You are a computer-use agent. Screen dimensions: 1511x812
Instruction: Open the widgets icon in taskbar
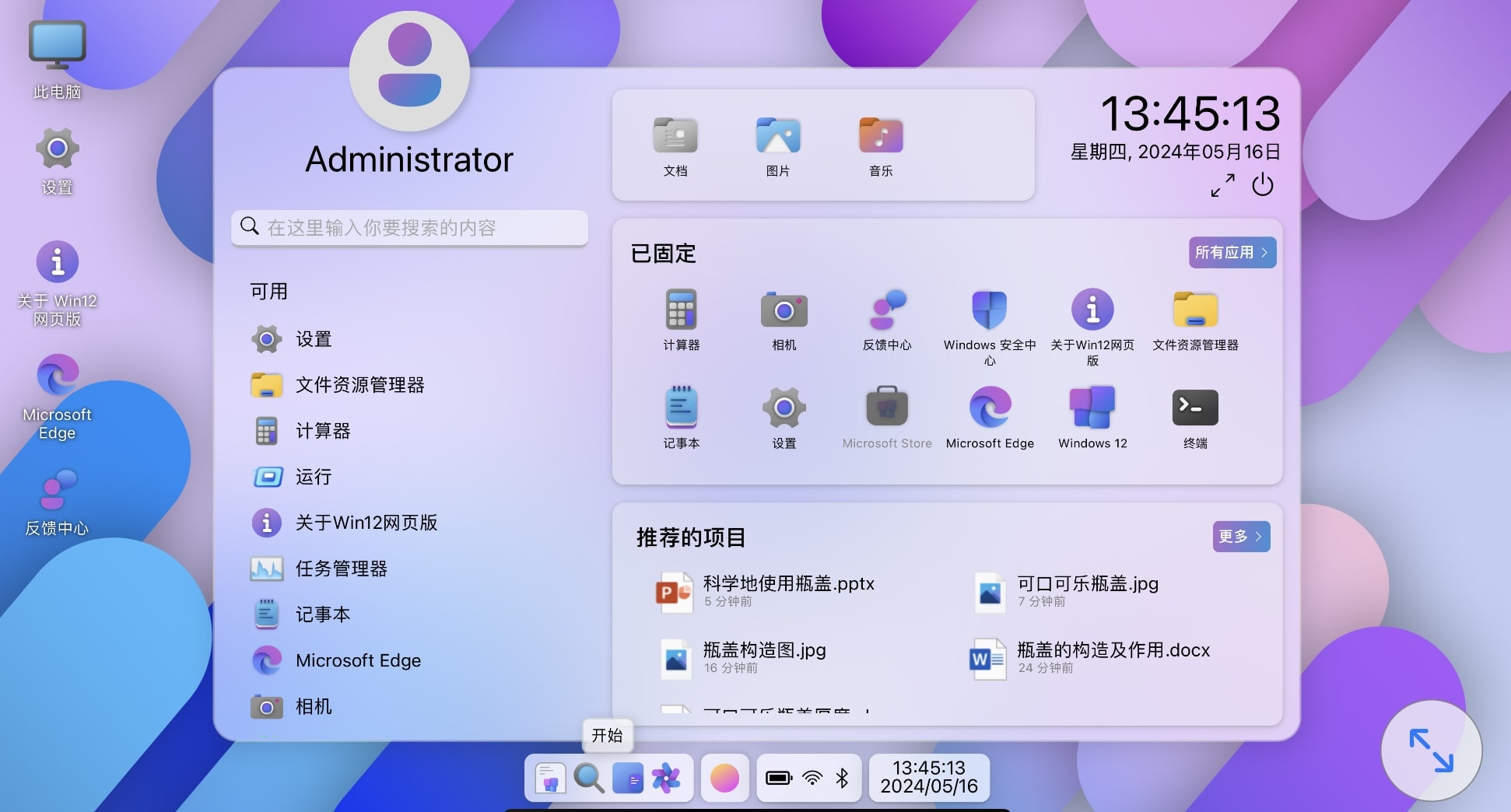point(627,778)
